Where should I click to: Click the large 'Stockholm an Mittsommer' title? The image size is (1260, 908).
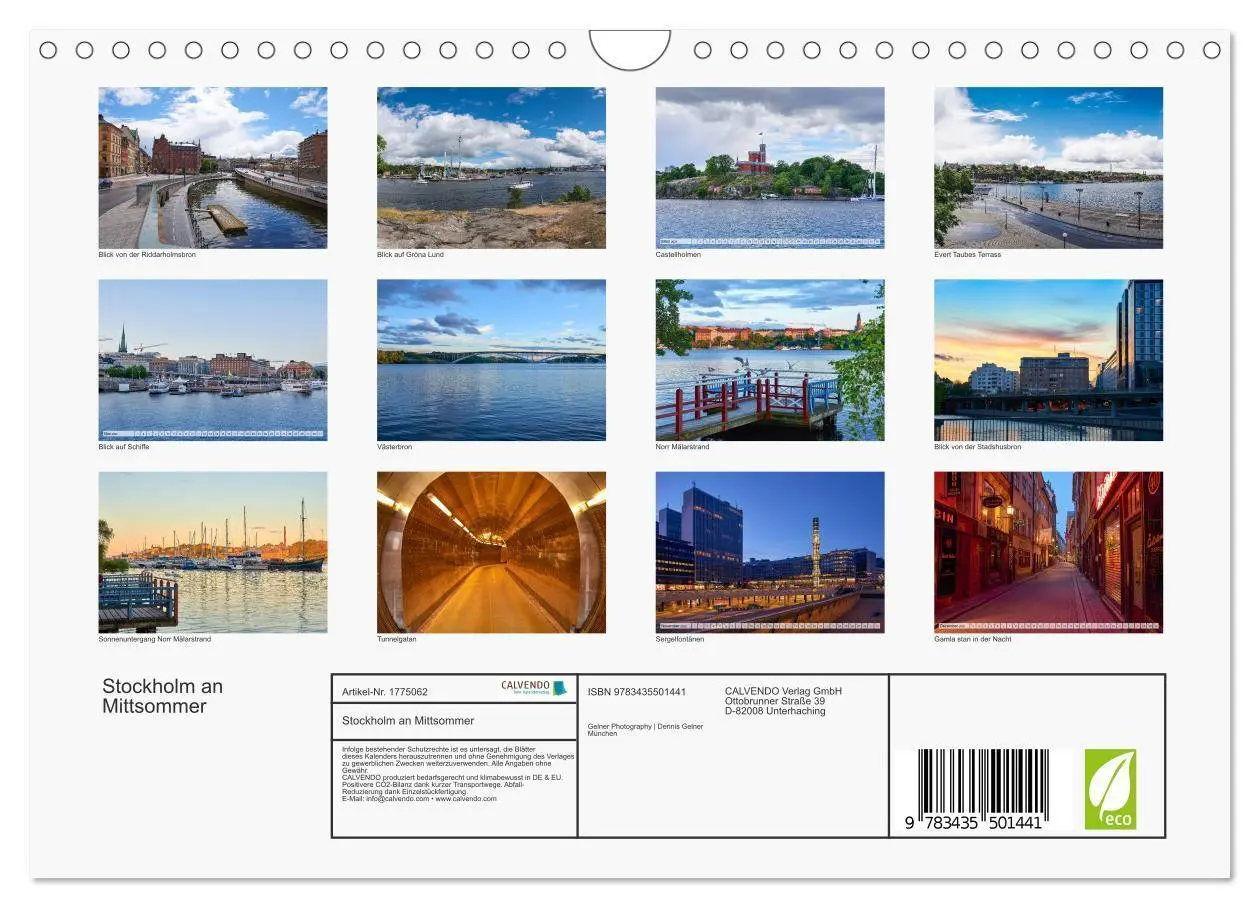point(162,696)
